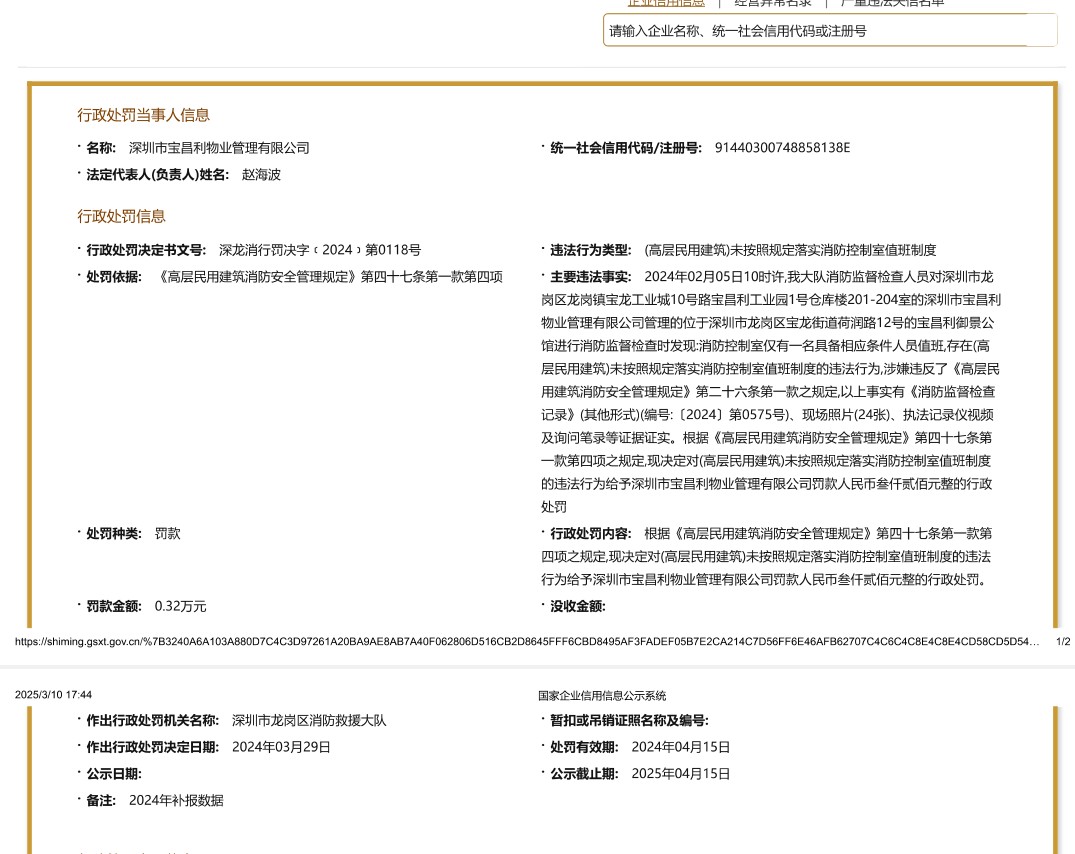
Task: Click the credit code 91440300748858138E
Action: click(782, 148)
